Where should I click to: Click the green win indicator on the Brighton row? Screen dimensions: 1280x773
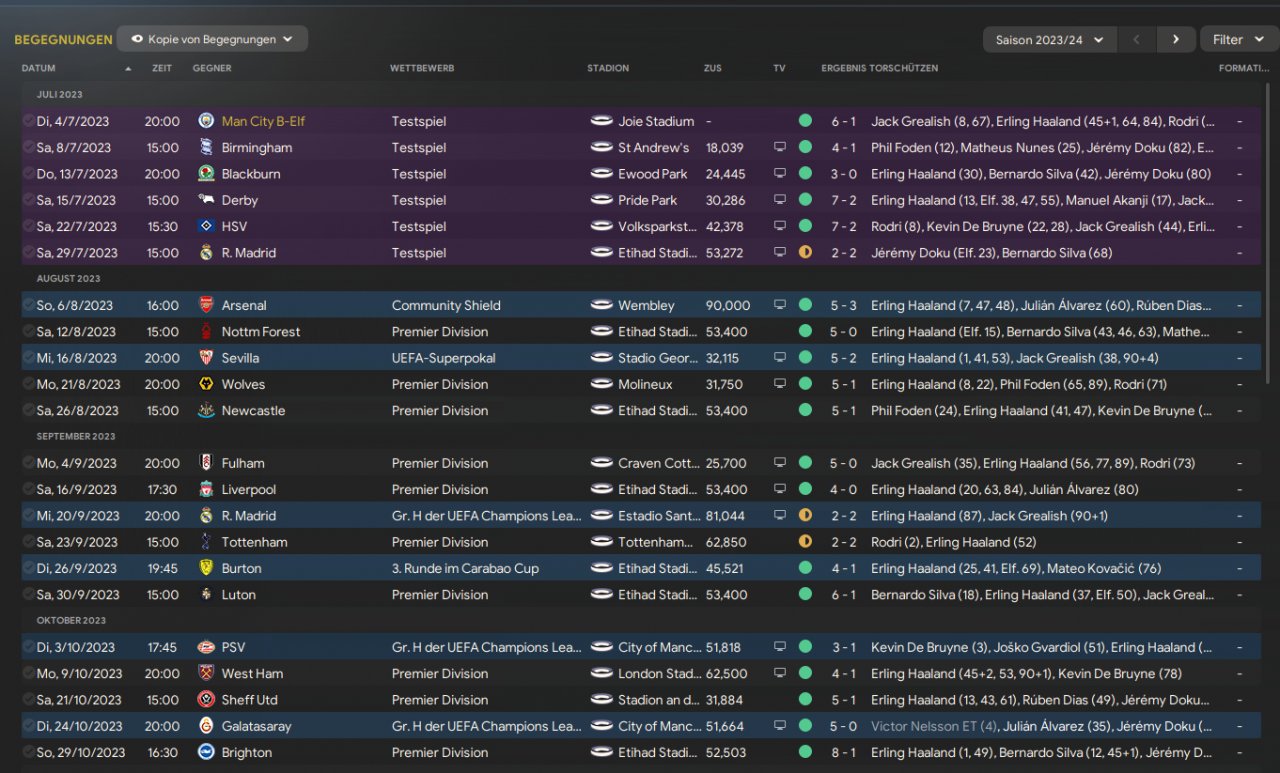805,752
